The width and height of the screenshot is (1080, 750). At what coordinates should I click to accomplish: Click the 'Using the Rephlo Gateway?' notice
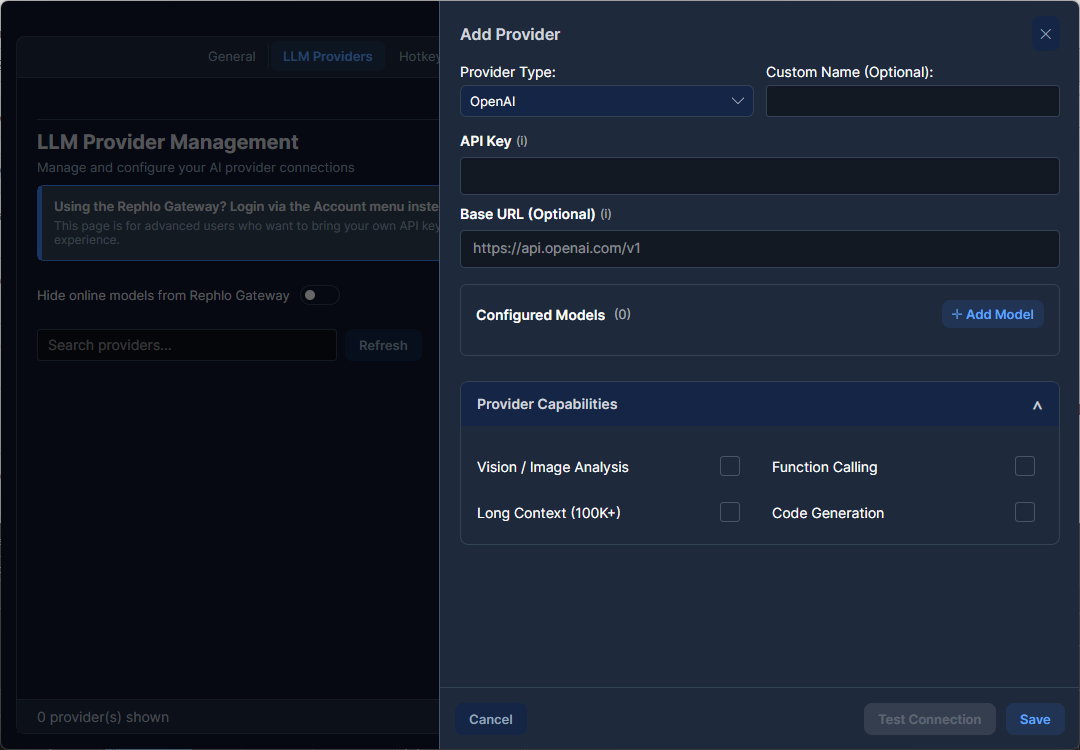(x=238, y=223)
